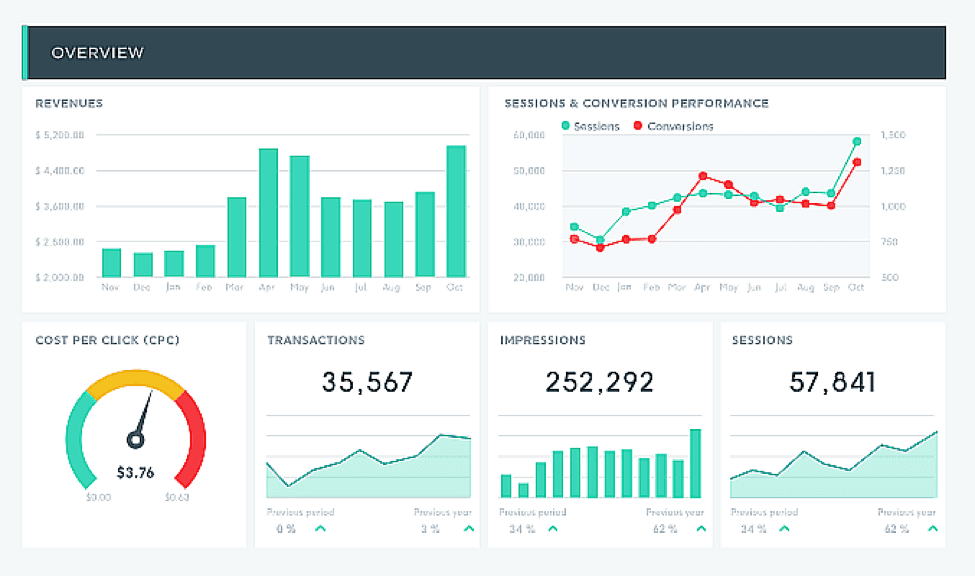
Task: Click the yellow zone of the CPC gauge
Action: point(133,378)
